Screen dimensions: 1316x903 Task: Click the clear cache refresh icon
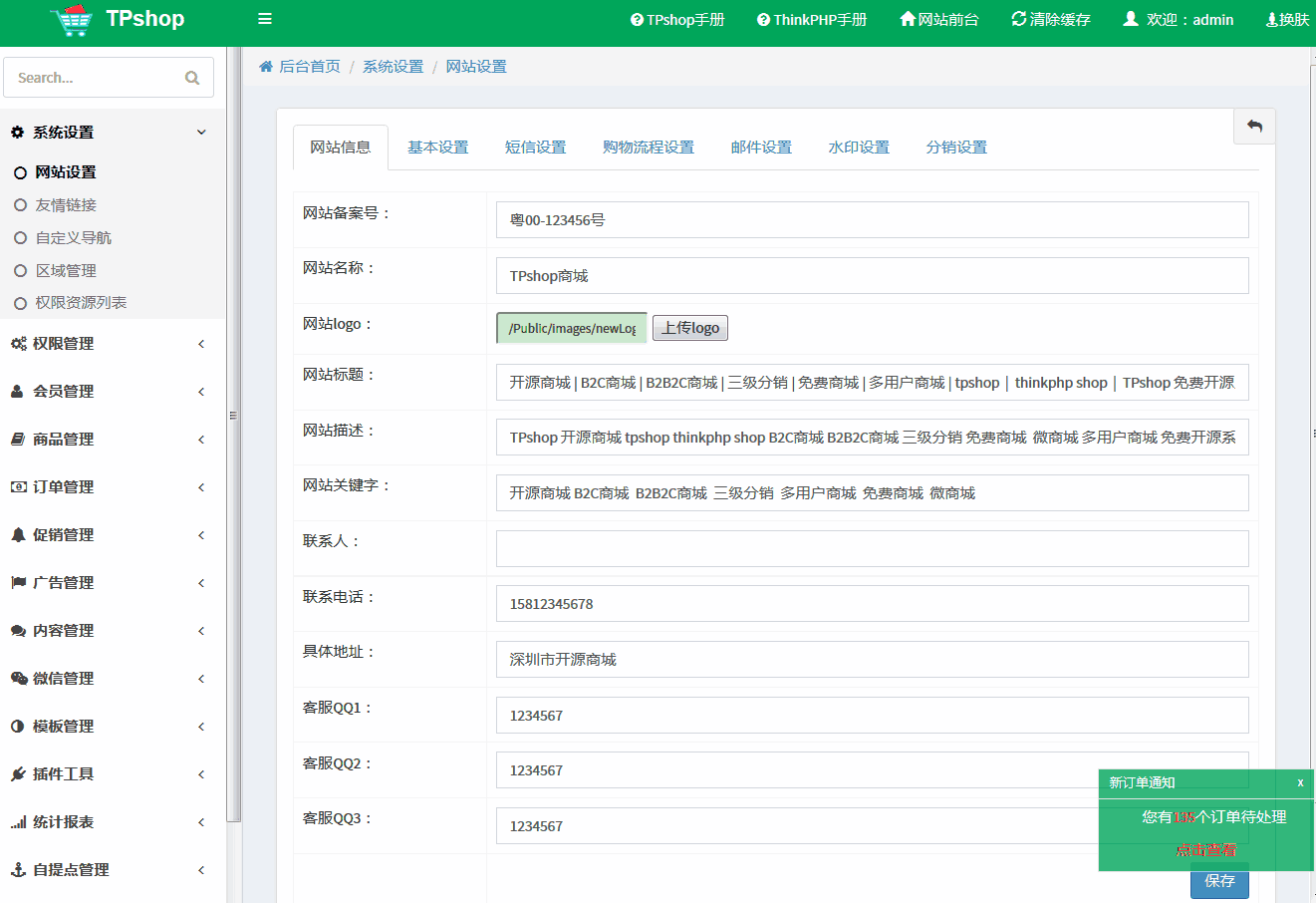pos(1018,19)
